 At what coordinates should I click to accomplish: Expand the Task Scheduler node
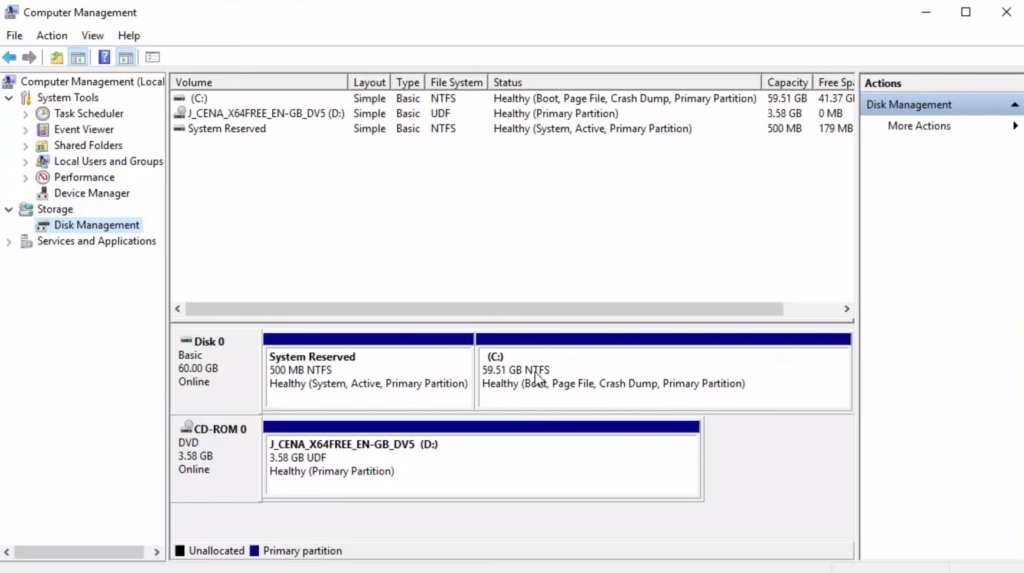(x=26, y=114)
